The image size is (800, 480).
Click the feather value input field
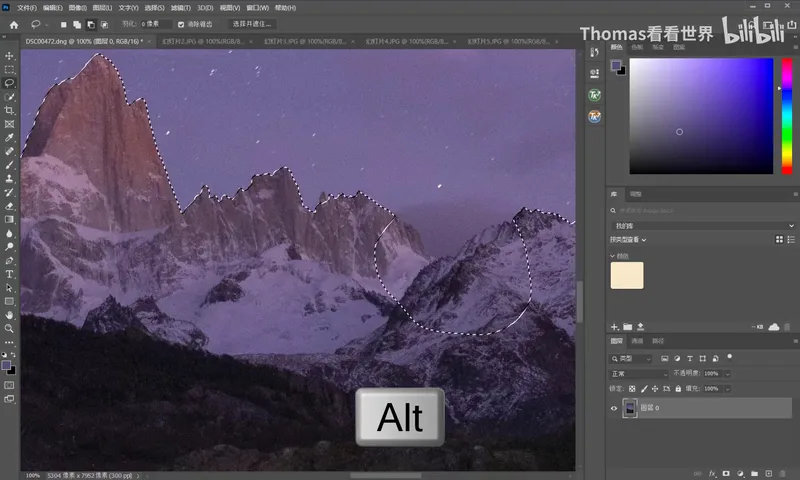pyautogui.click(x=155, y=24)
